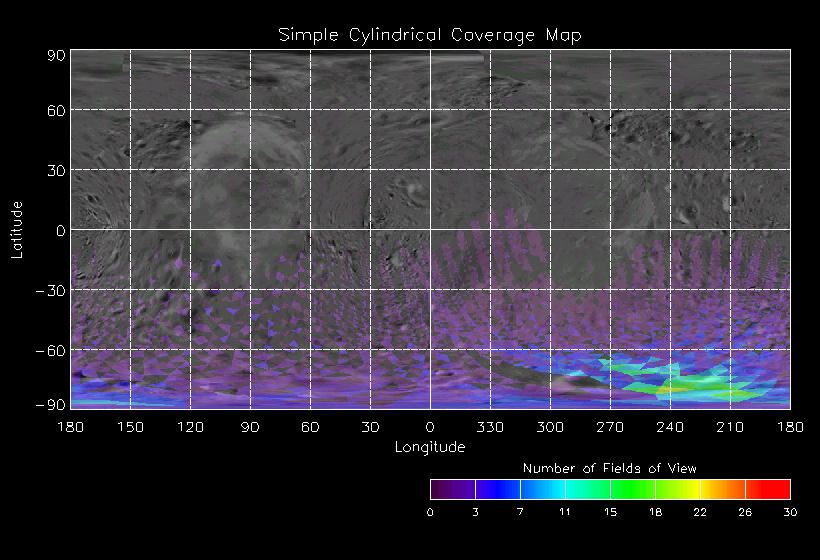Select the cyan-green 11–15 color bar segment

588,489
